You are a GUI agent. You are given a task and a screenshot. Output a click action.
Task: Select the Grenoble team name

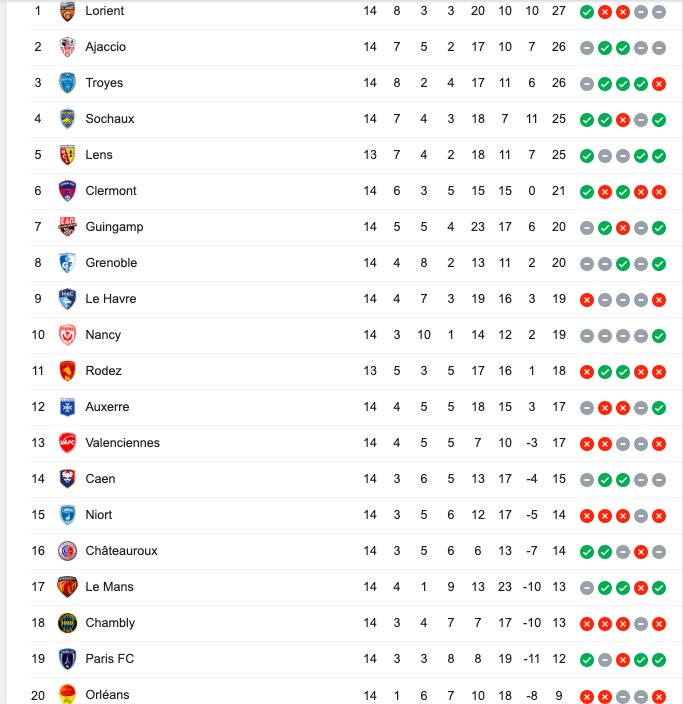(111, 263)
